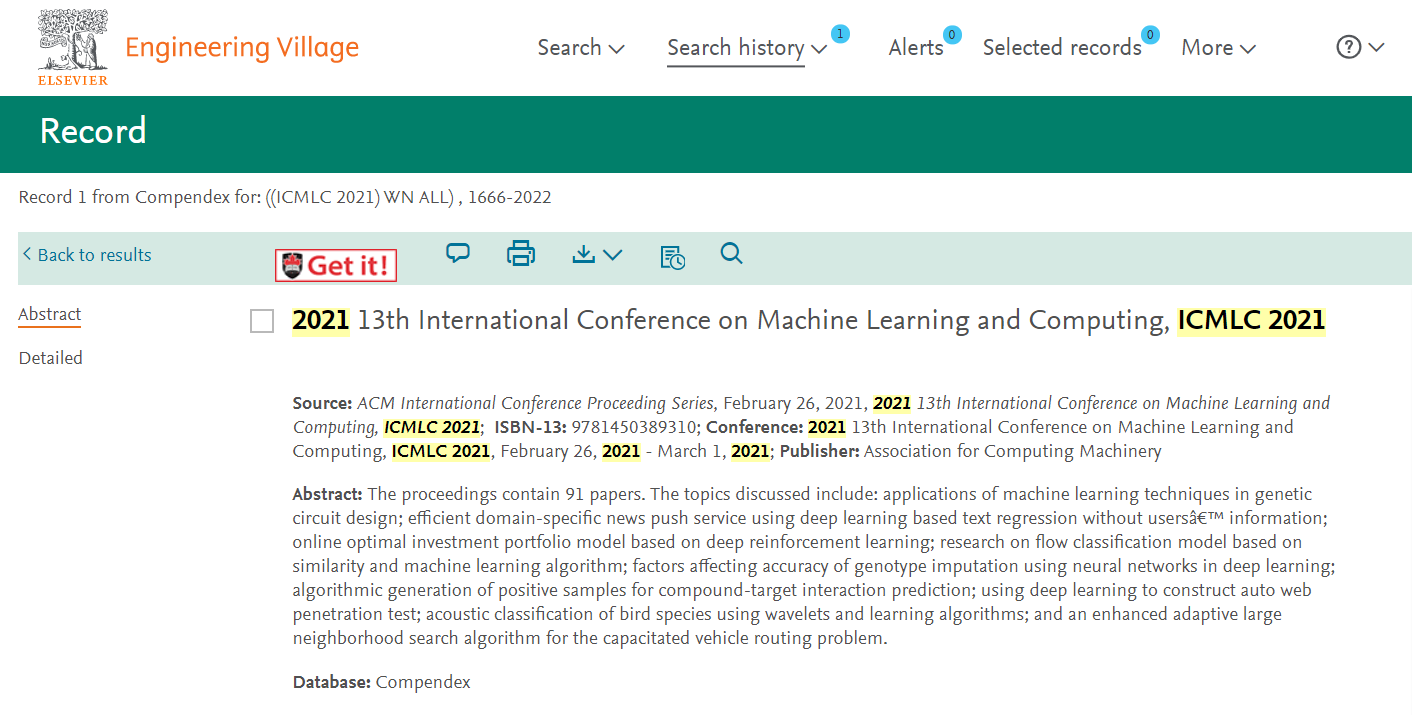
Task: Click the Alerts count badge
Action: coord(952,35)
